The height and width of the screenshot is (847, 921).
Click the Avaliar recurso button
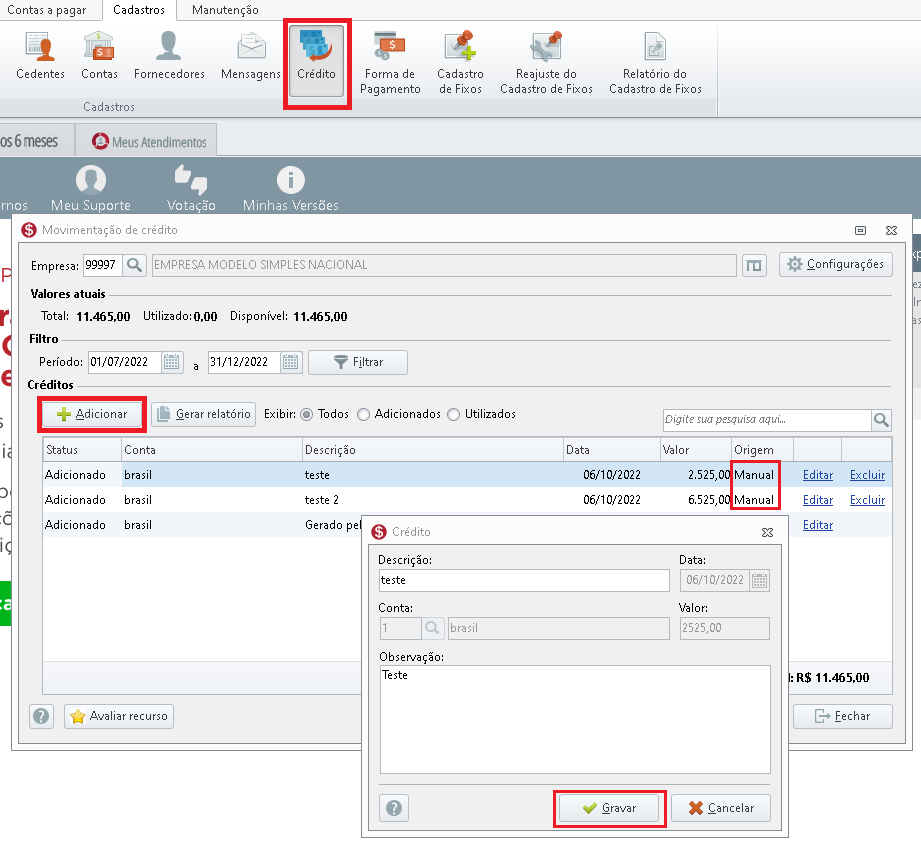(x=119, y=716)
